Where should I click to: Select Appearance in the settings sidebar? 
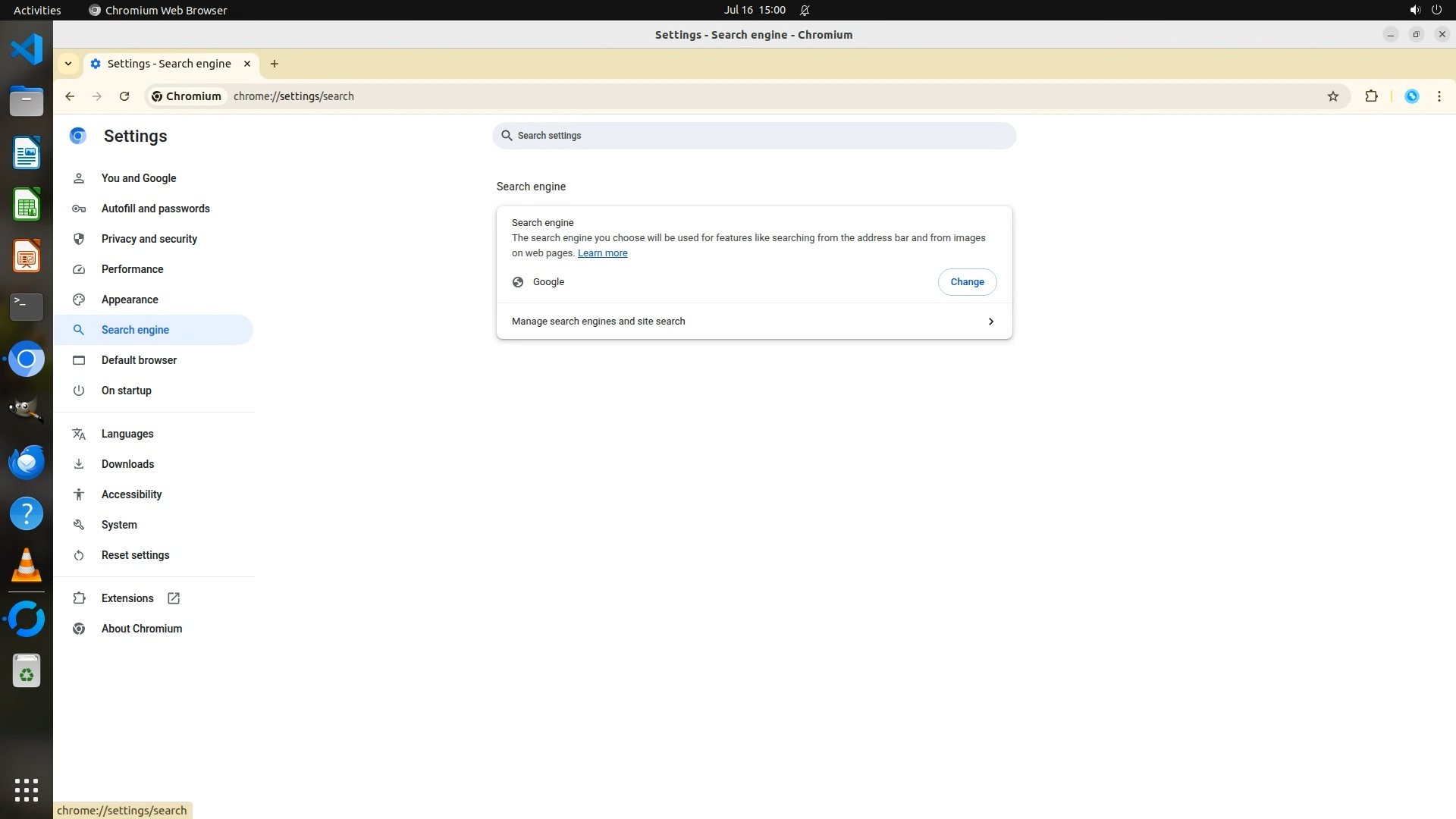130,300
